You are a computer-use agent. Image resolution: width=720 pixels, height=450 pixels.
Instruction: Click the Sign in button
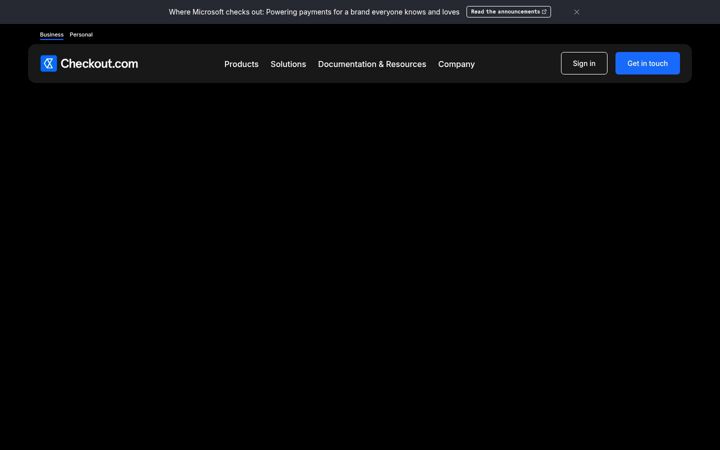584,63
